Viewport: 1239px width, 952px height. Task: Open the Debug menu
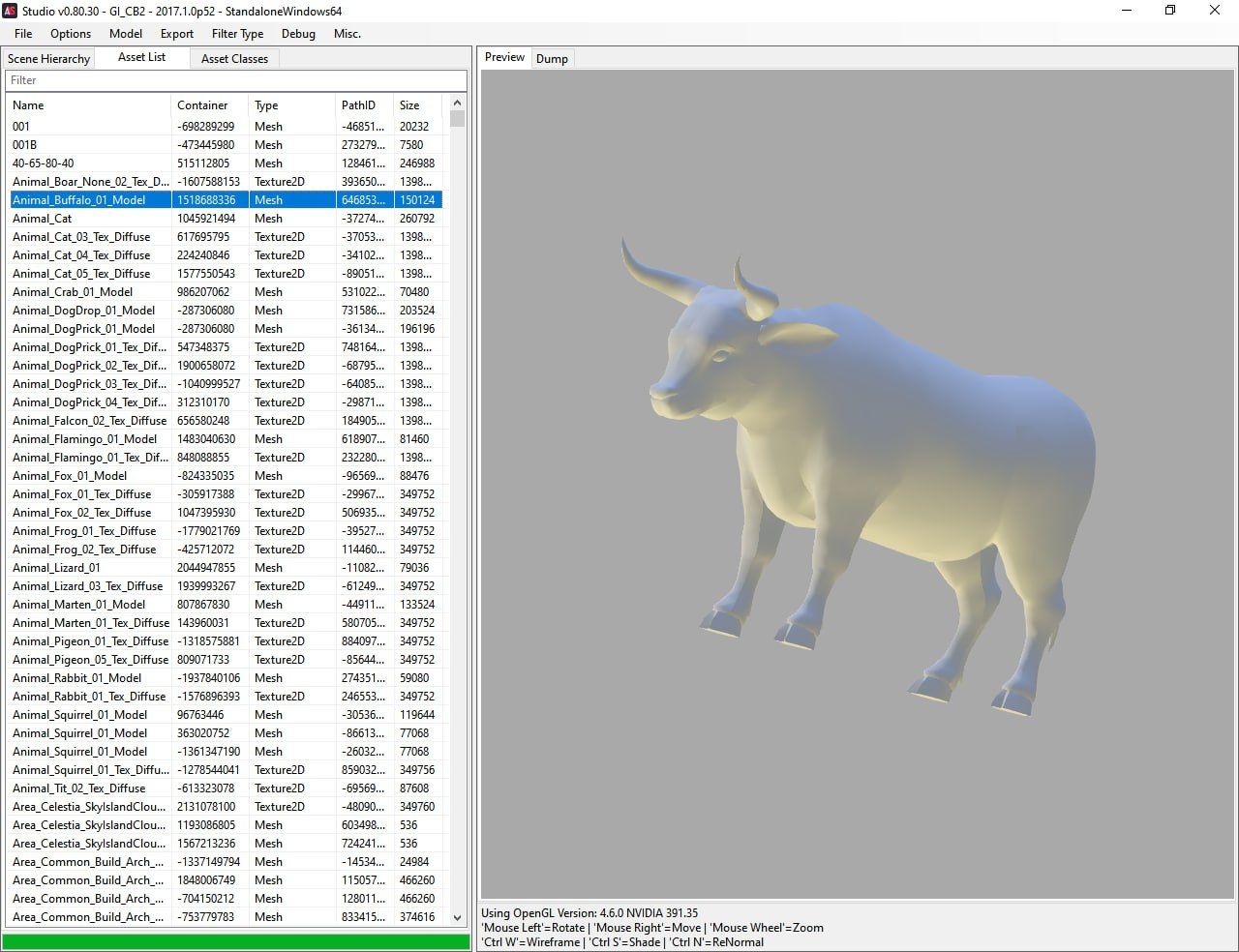pyautogui.click(x=298, y=34)
